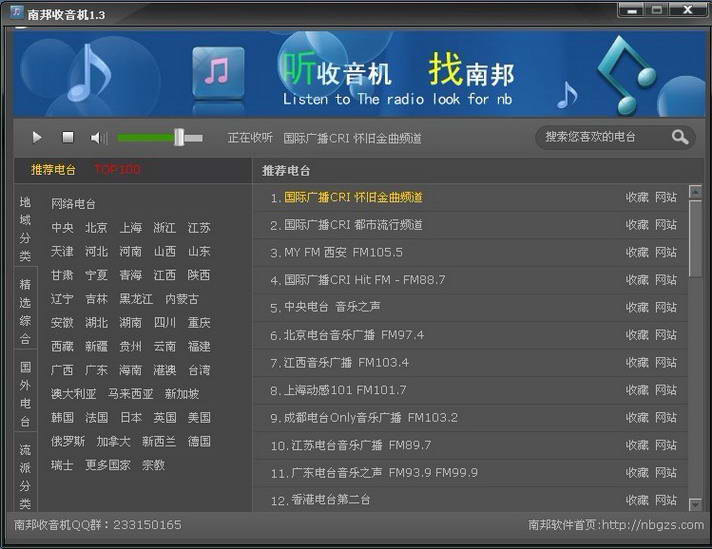The width and height of the screenshot is (712, 549).
Task: Select the 流派分类 side category
Action: [x=25, y=477]
